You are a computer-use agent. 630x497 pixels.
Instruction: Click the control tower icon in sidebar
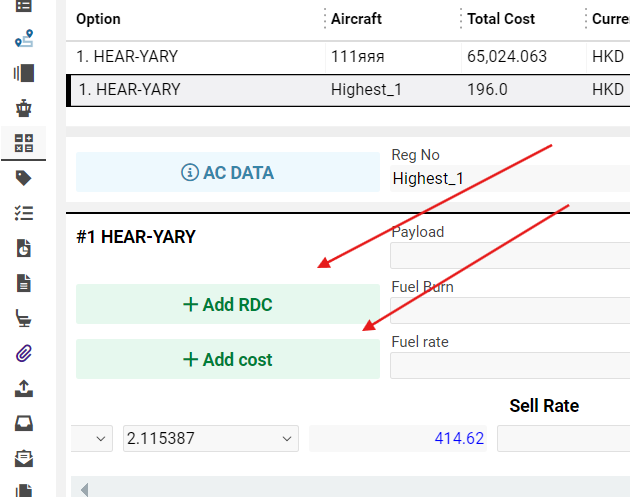coord(24,108)
